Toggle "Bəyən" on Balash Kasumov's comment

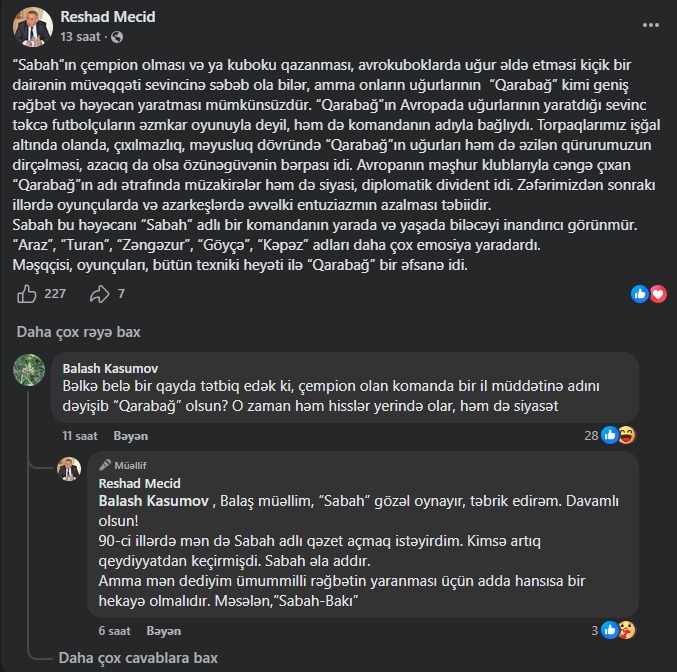[130, 436]
